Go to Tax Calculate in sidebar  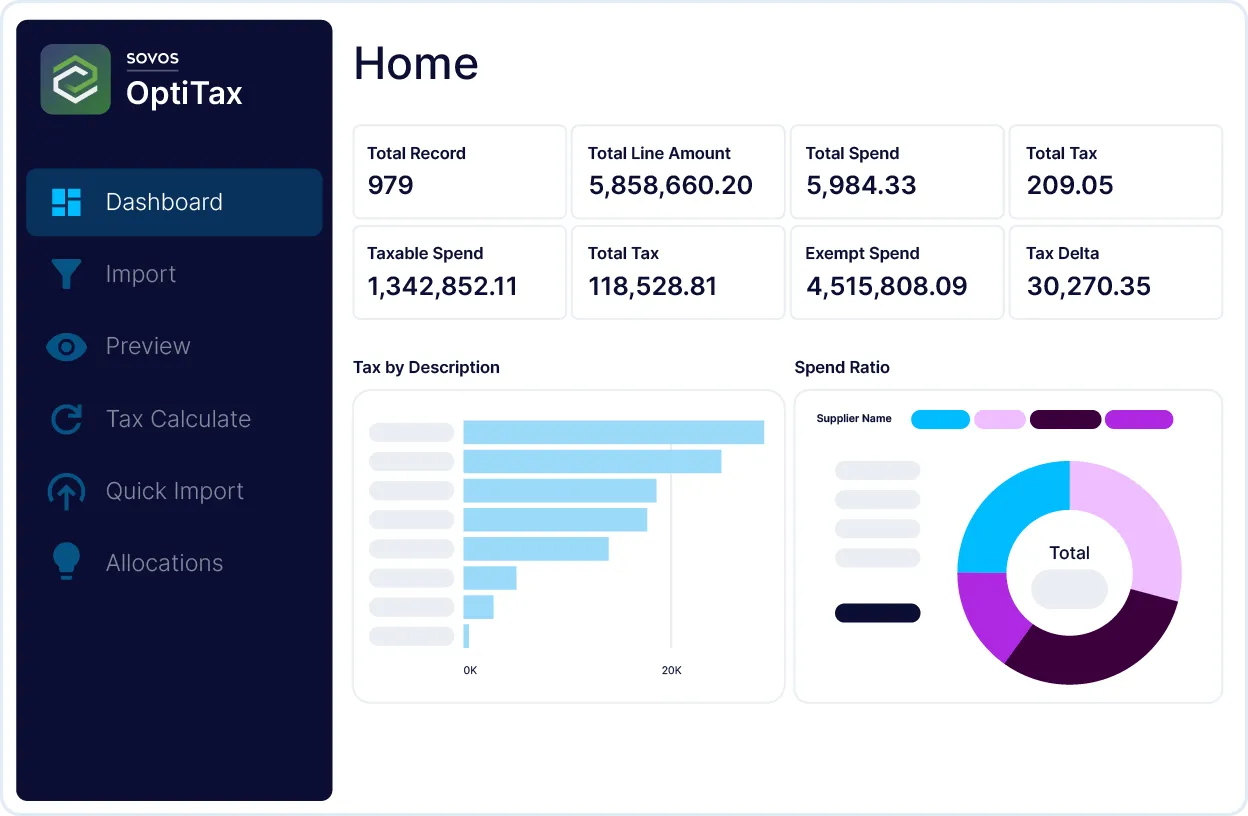click(x=178, y=419)
